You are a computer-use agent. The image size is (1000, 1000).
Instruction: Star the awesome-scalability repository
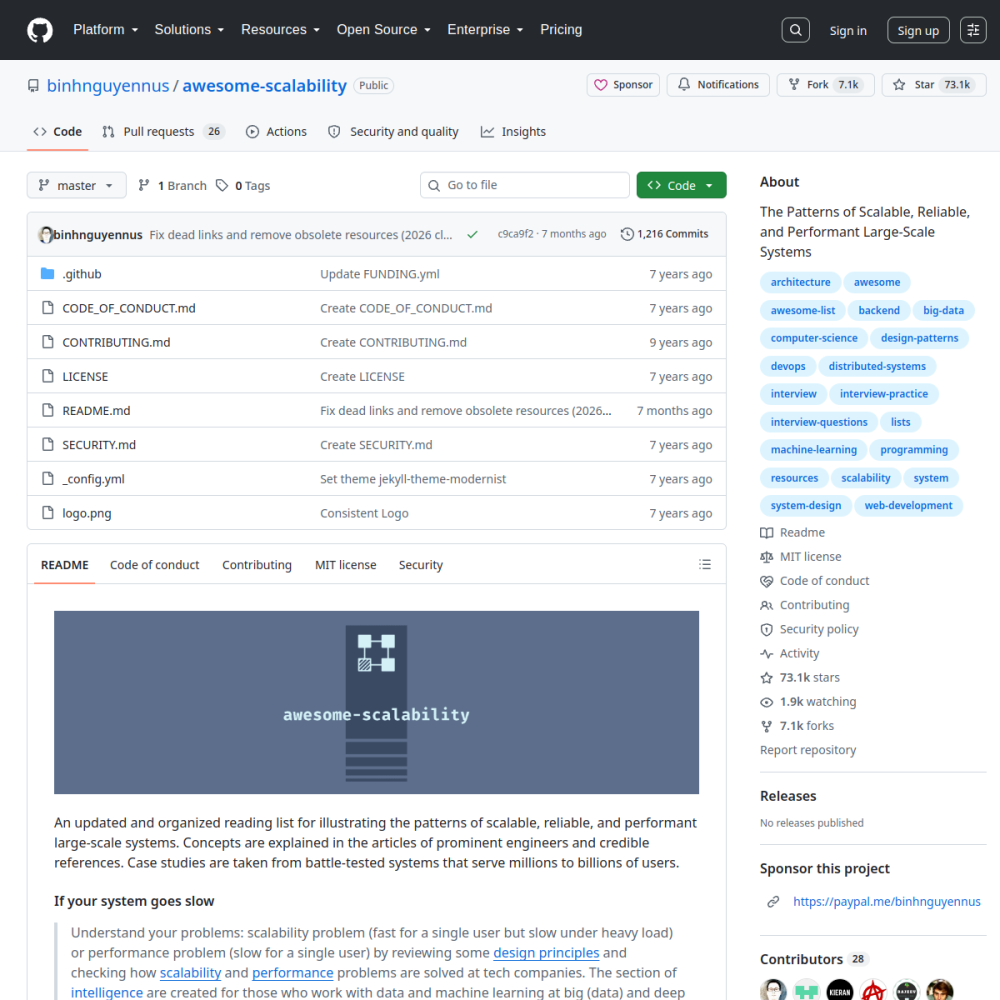[934, 85]
